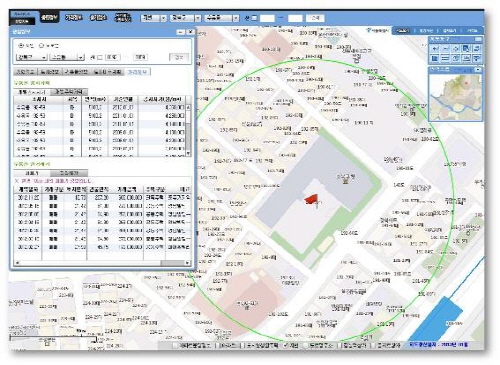500x365 pixels.
Task: Open the 가격정보 top menu button
Action: (x=74, y=17)
